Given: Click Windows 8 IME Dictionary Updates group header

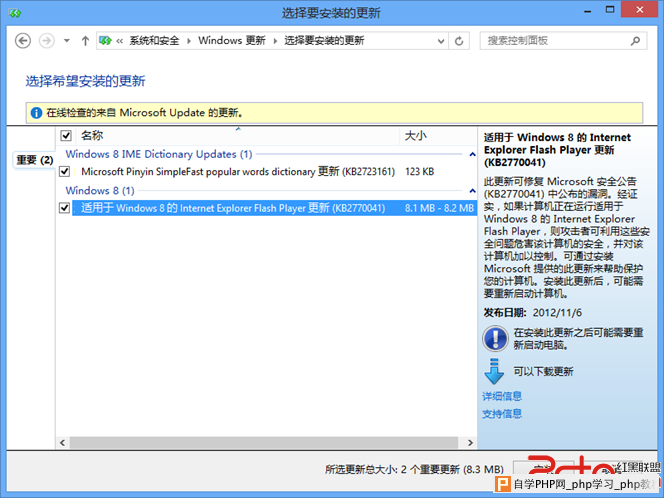Looking at the screenshot, I should pyautogui.click(x=159, y=154).
